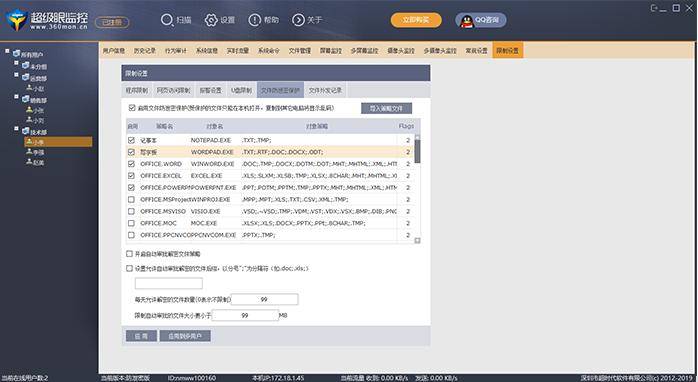Click the 导入策略文件 button
698x382 pixels.
point(386,108)
